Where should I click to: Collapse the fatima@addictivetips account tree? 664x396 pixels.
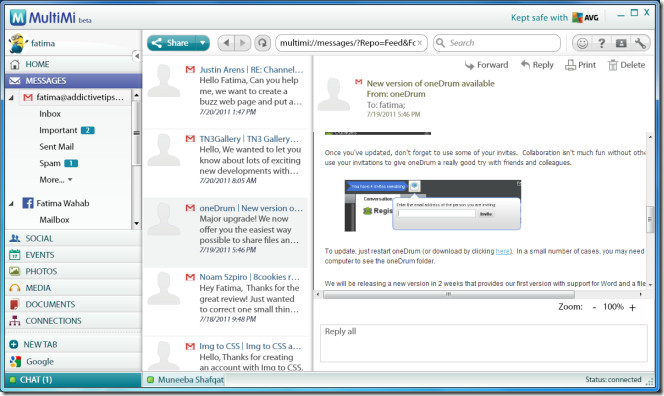[x=11, y=97]
